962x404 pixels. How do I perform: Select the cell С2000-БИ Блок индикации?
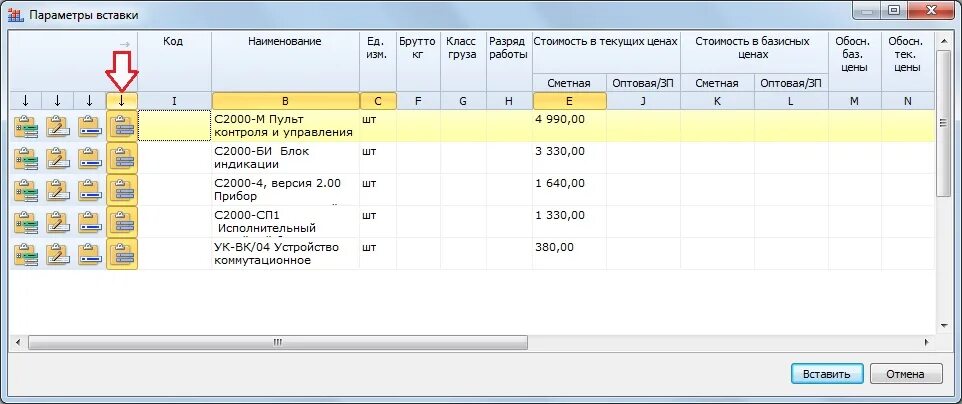[x=285, y=158]
